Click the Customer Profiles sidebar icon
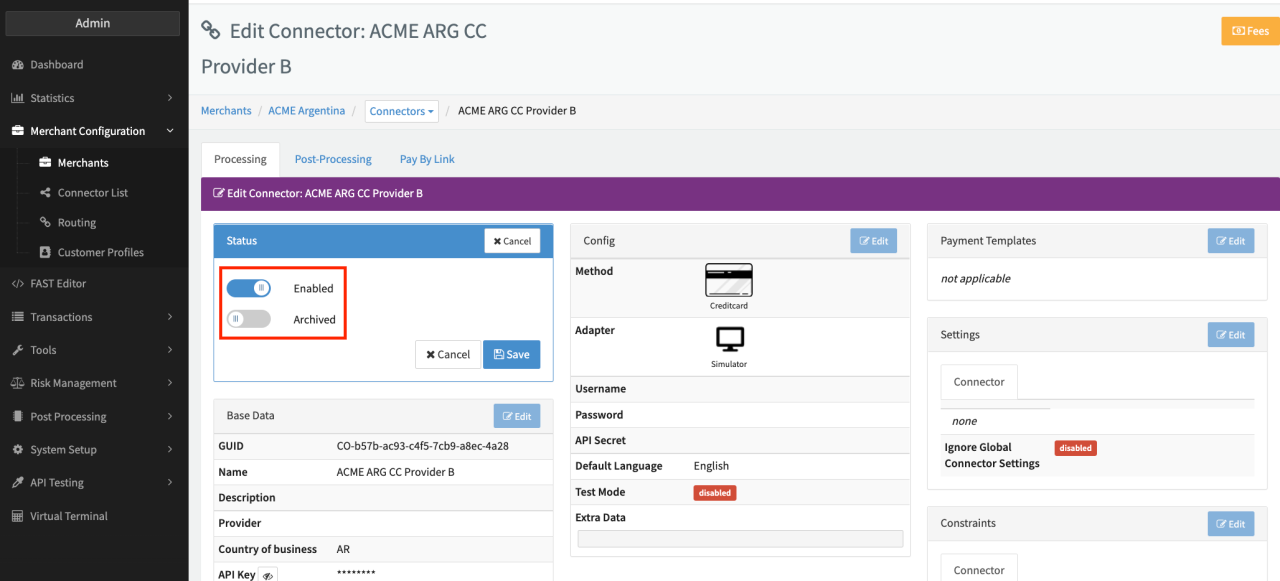 (45, 253)
